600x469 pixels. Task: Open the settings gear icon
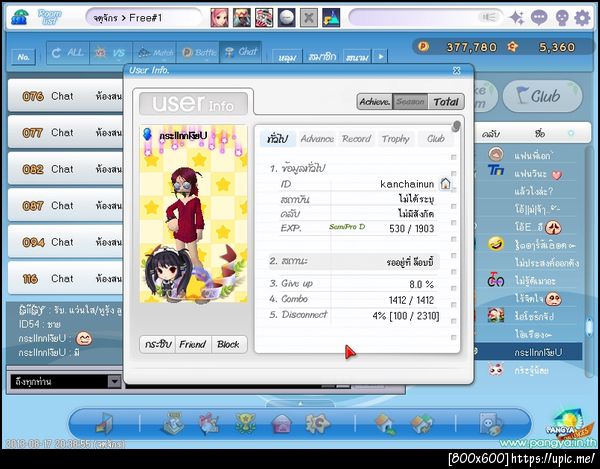click(x=582, y=18)
